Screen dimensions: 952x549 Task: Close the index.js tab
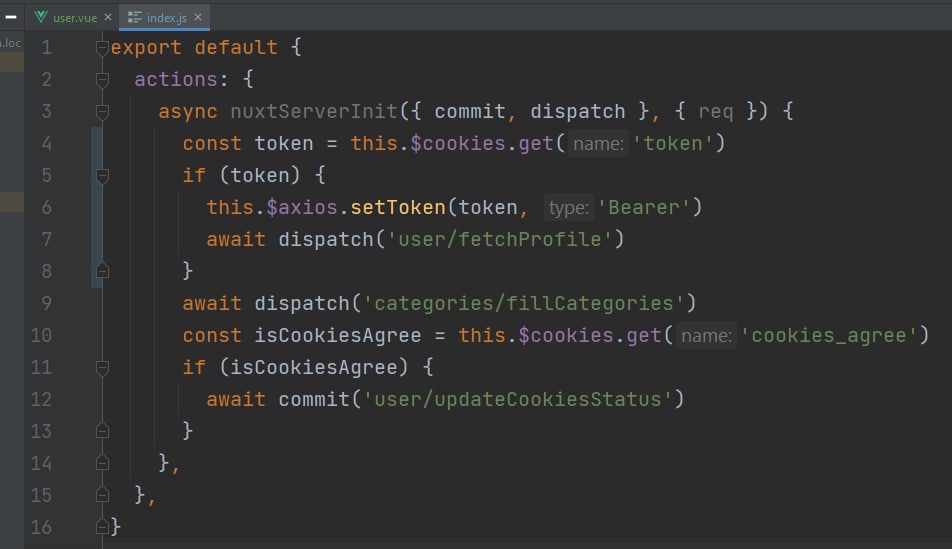(198, 17)
